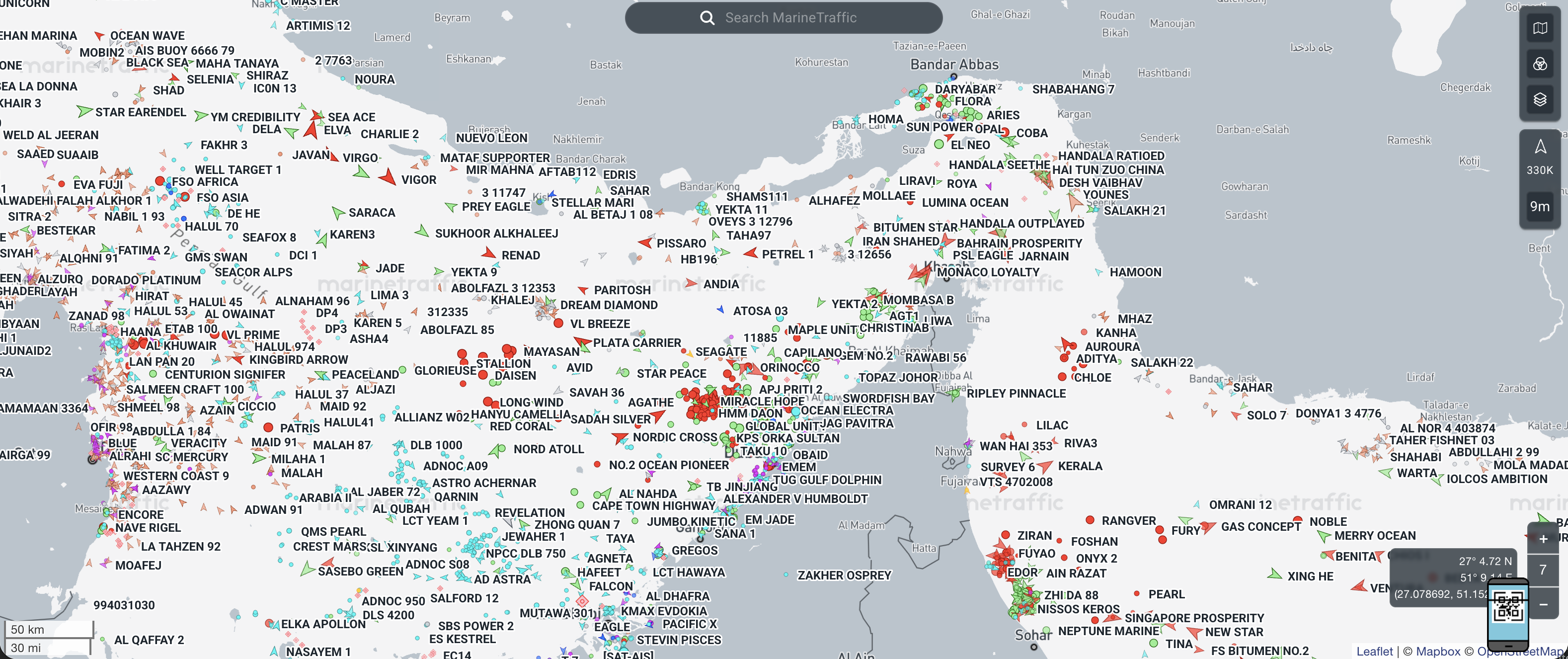The image size is (1568, 659).
Task: Click the cursor coordinates readout box
Action: click(1452, 577)
